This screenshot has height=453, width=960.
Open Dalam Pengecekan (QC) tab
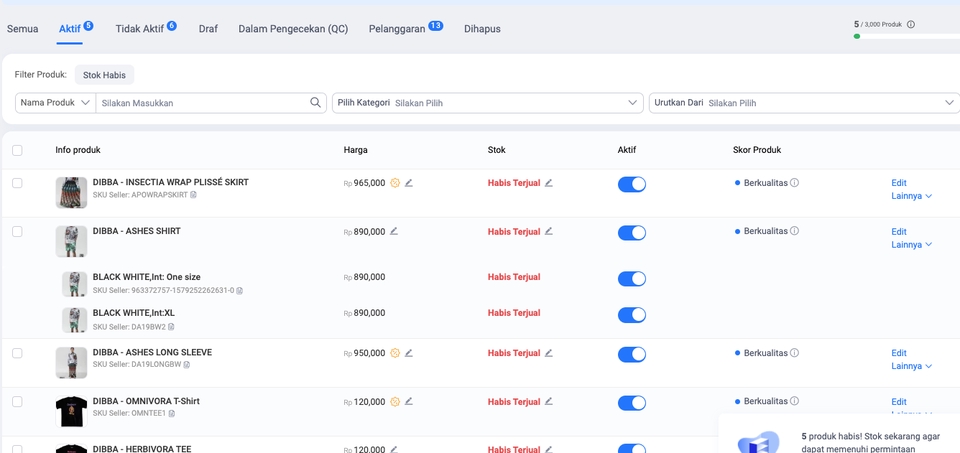[x=293, y=29]
